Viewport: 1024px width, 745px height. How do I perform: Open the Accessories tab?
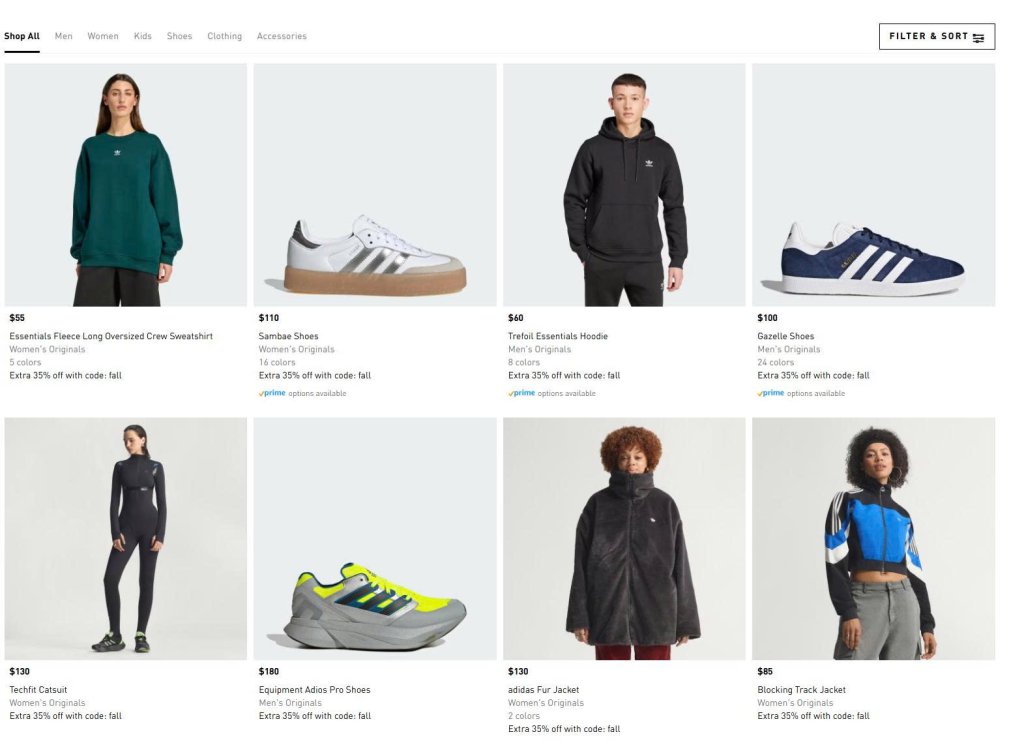click(281, 36)
